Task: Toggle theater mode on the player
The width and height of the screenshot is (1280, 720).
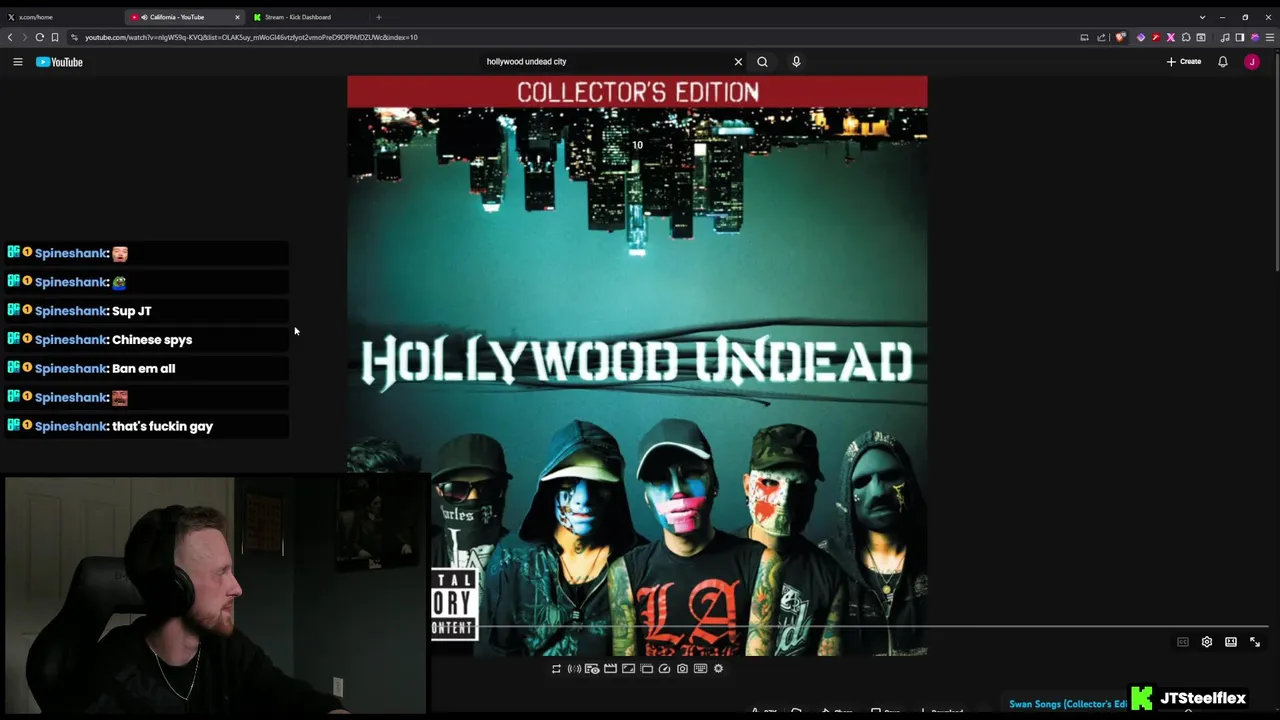Action: [x=1231, y=642]
